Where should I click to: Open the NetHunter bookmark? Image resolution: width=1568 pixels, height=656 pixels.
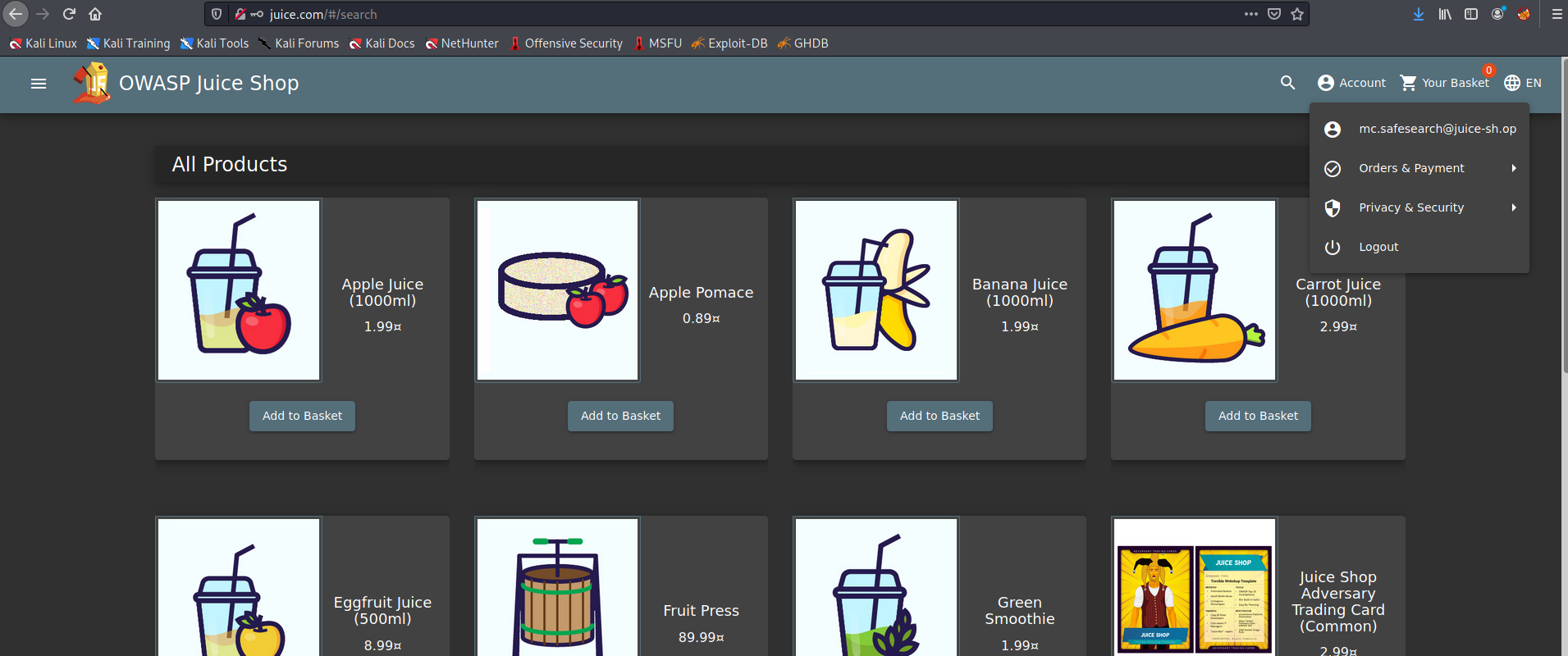click(x=462, y=43)
